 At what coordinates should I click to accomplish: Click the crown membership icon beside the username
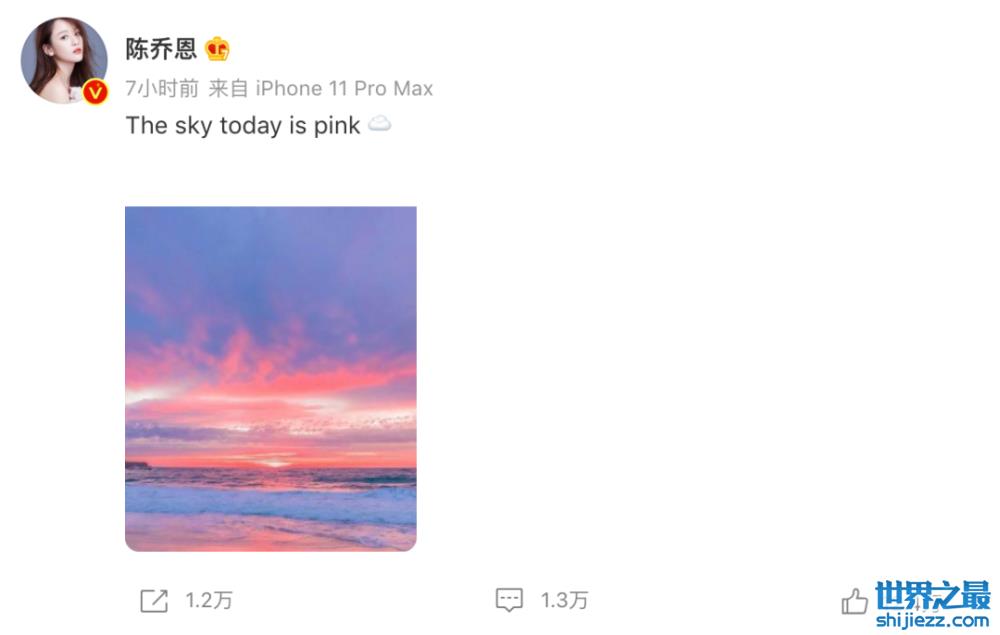click(x=217, y=49)
